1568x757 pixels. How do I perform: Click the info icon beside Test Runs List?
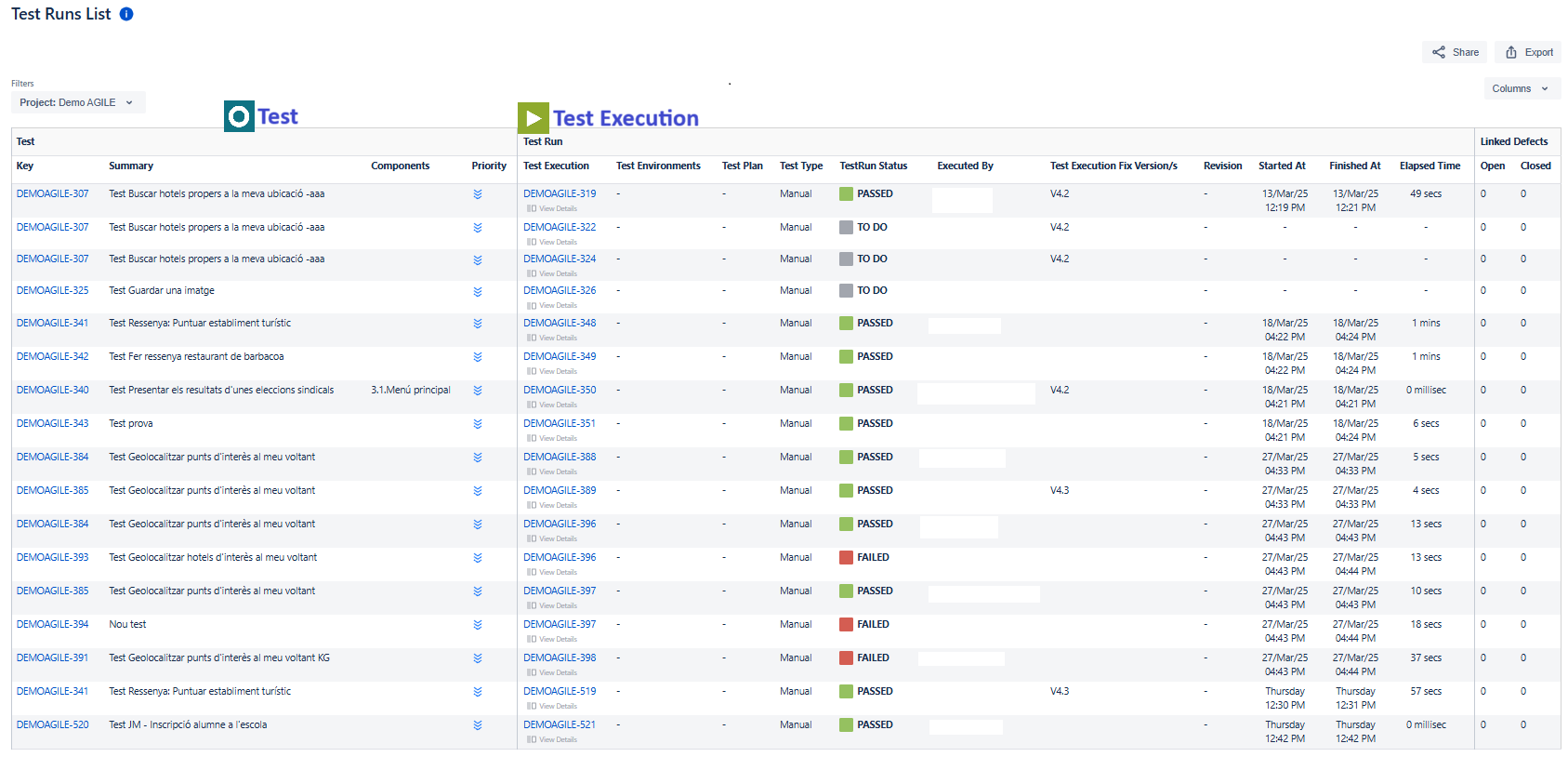(126, 14)
